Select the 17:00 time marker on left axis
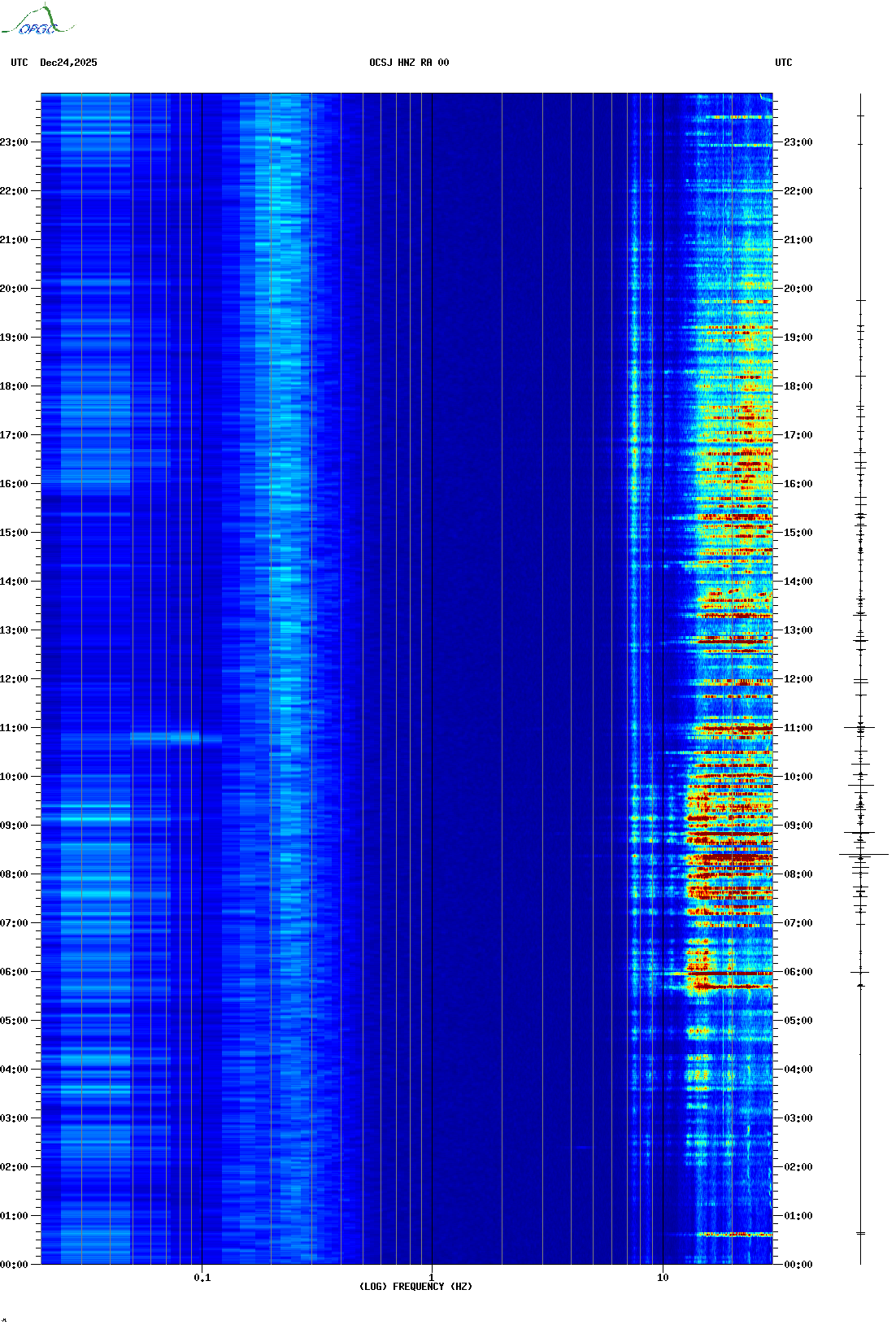Screen dimensions: 896x1329 pyautogui.click(x=15, y=435)
